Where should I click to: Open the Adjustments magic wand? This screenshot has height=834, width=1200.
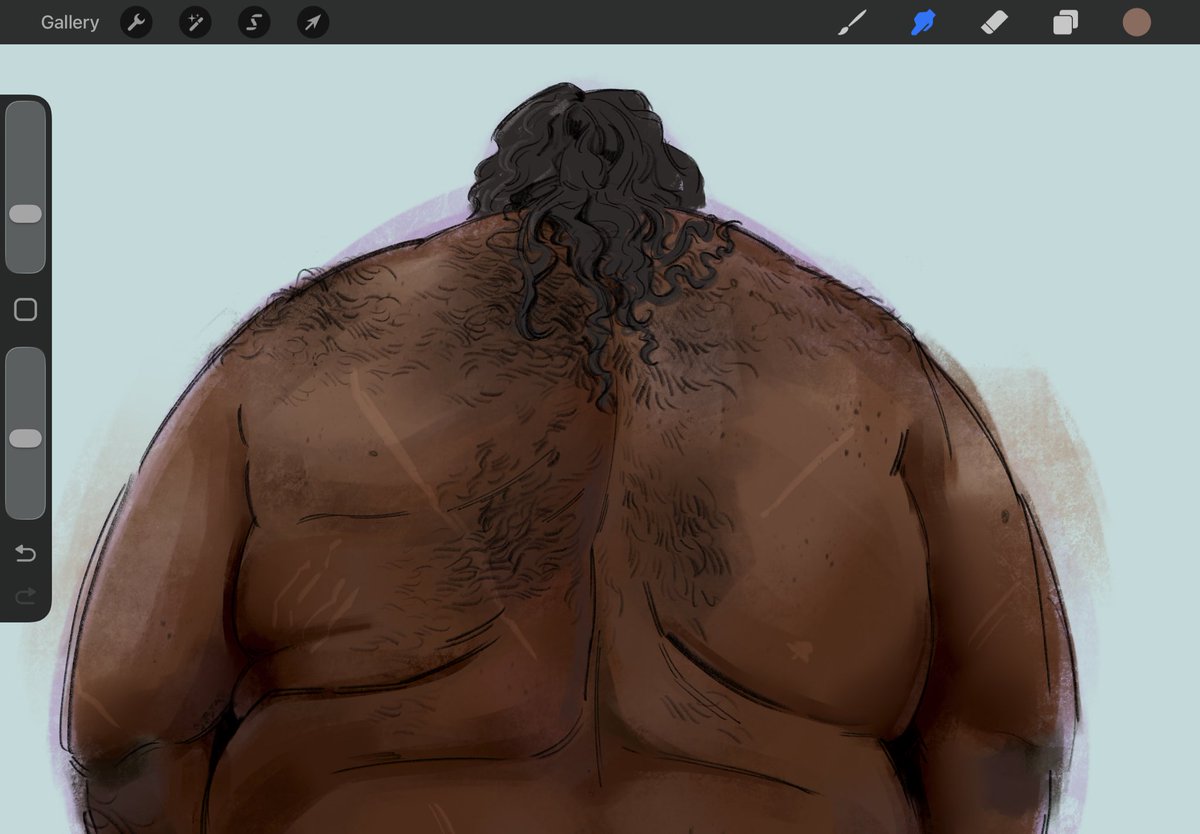point(194,22)
